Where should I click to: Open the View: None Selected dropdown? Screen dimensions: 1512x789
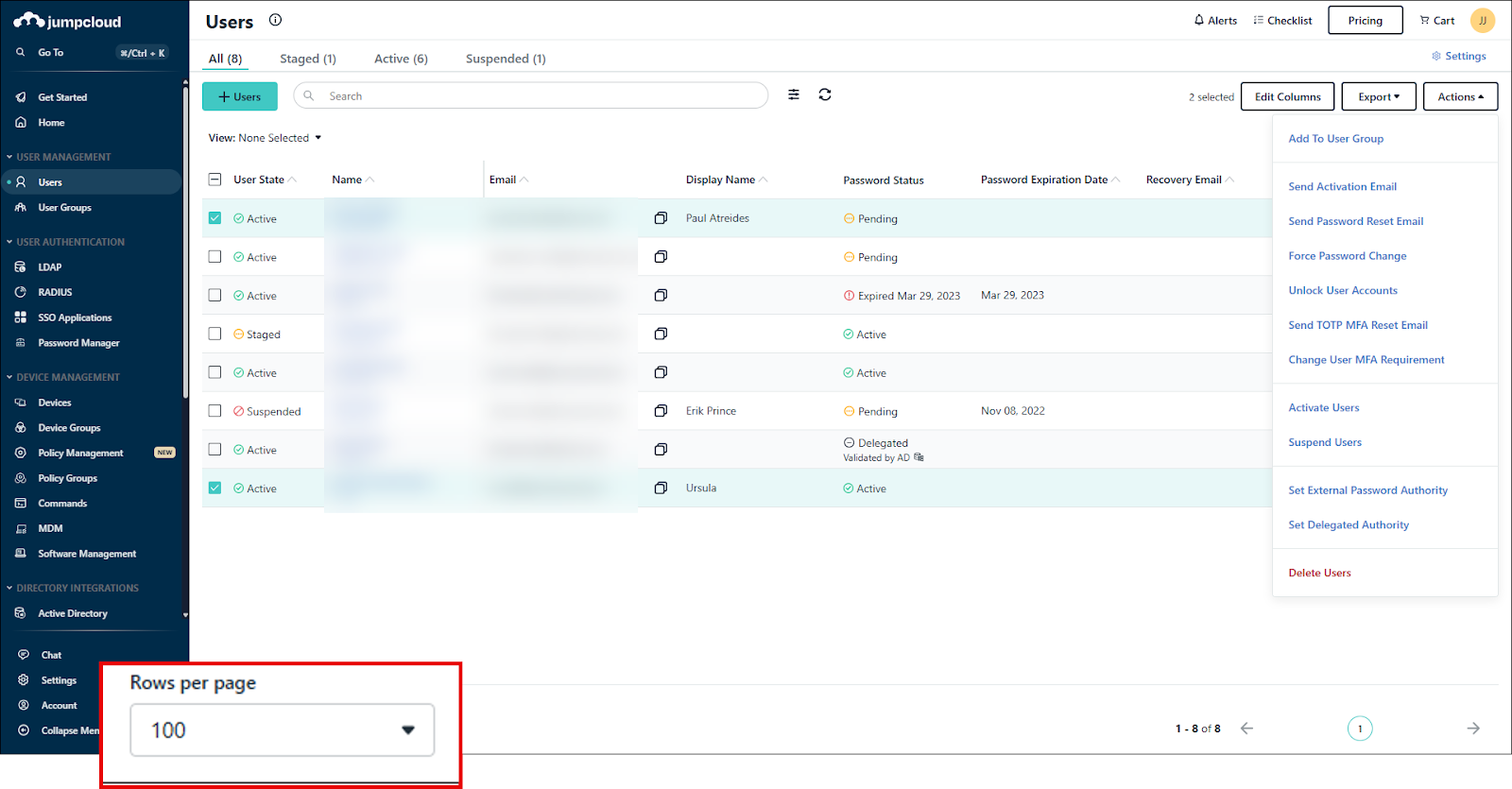coord(265,138)
